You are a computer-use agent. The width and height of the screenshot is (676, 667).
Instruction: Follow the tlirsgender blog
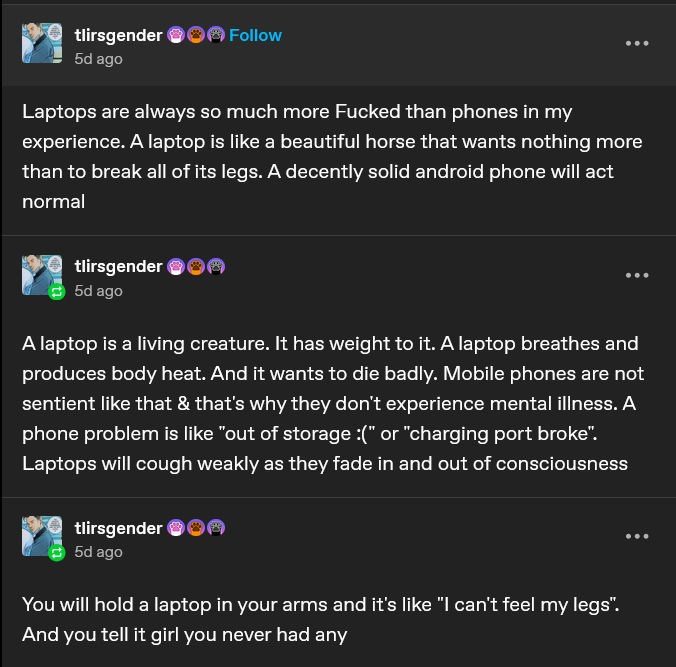point(255,35)
